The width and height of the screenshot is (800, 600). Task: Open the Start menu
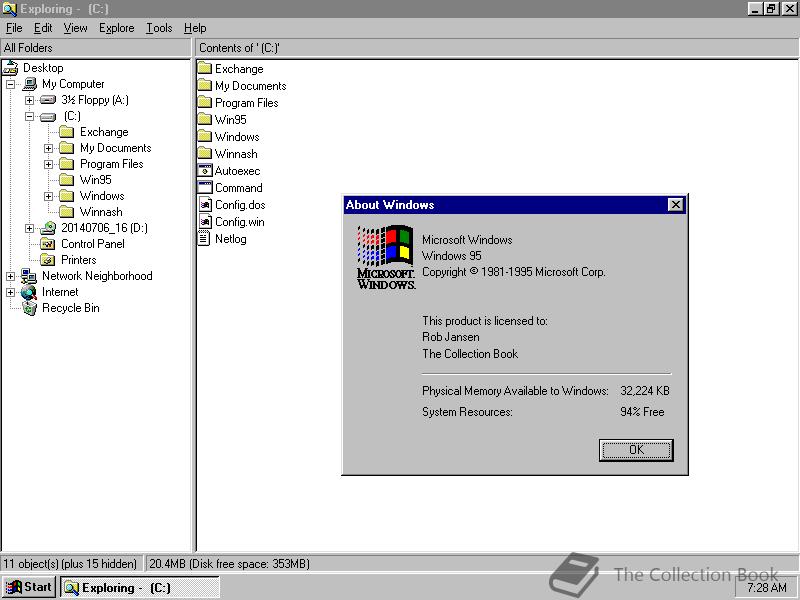(29, 587)
